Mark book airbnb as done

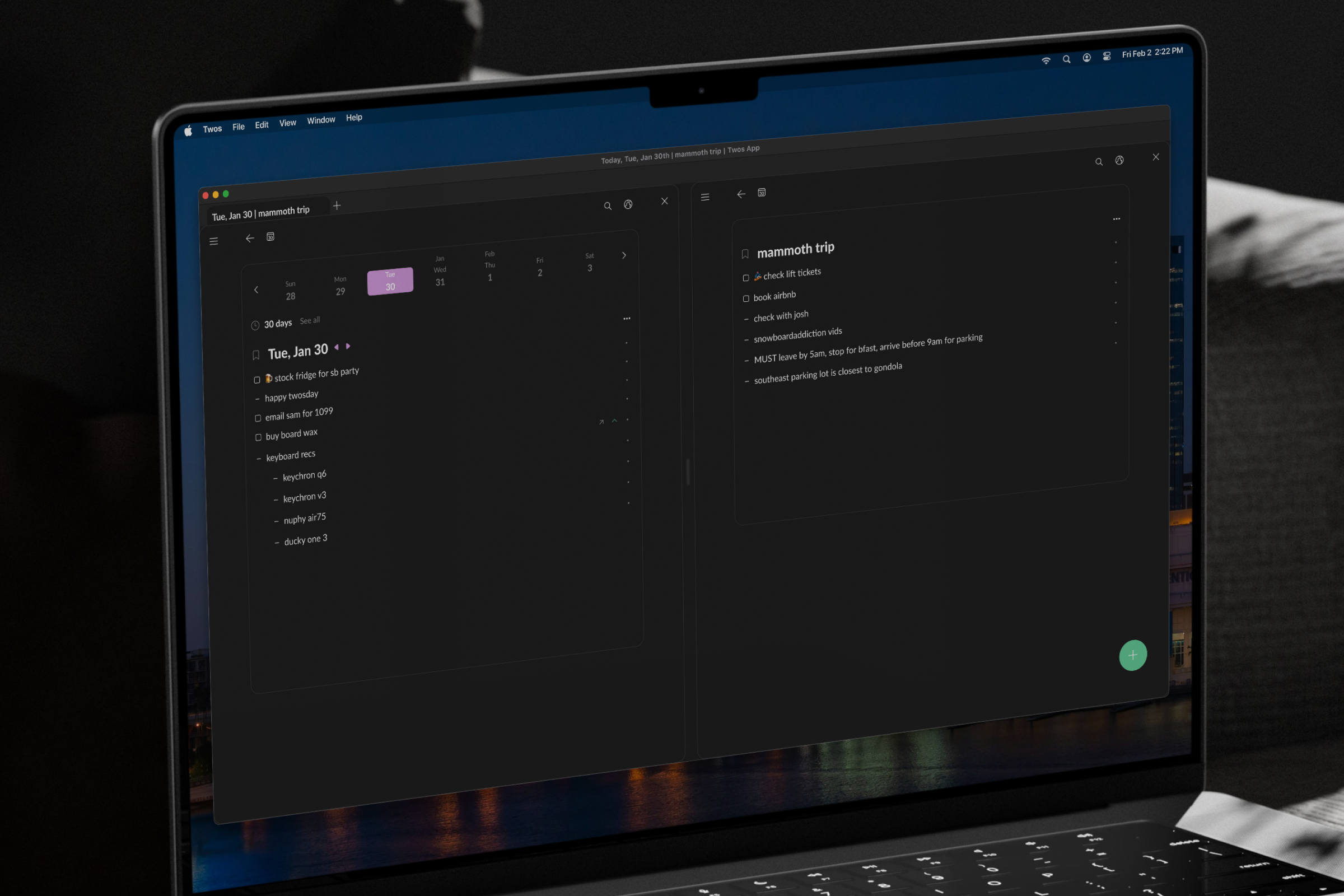[746, 298]
